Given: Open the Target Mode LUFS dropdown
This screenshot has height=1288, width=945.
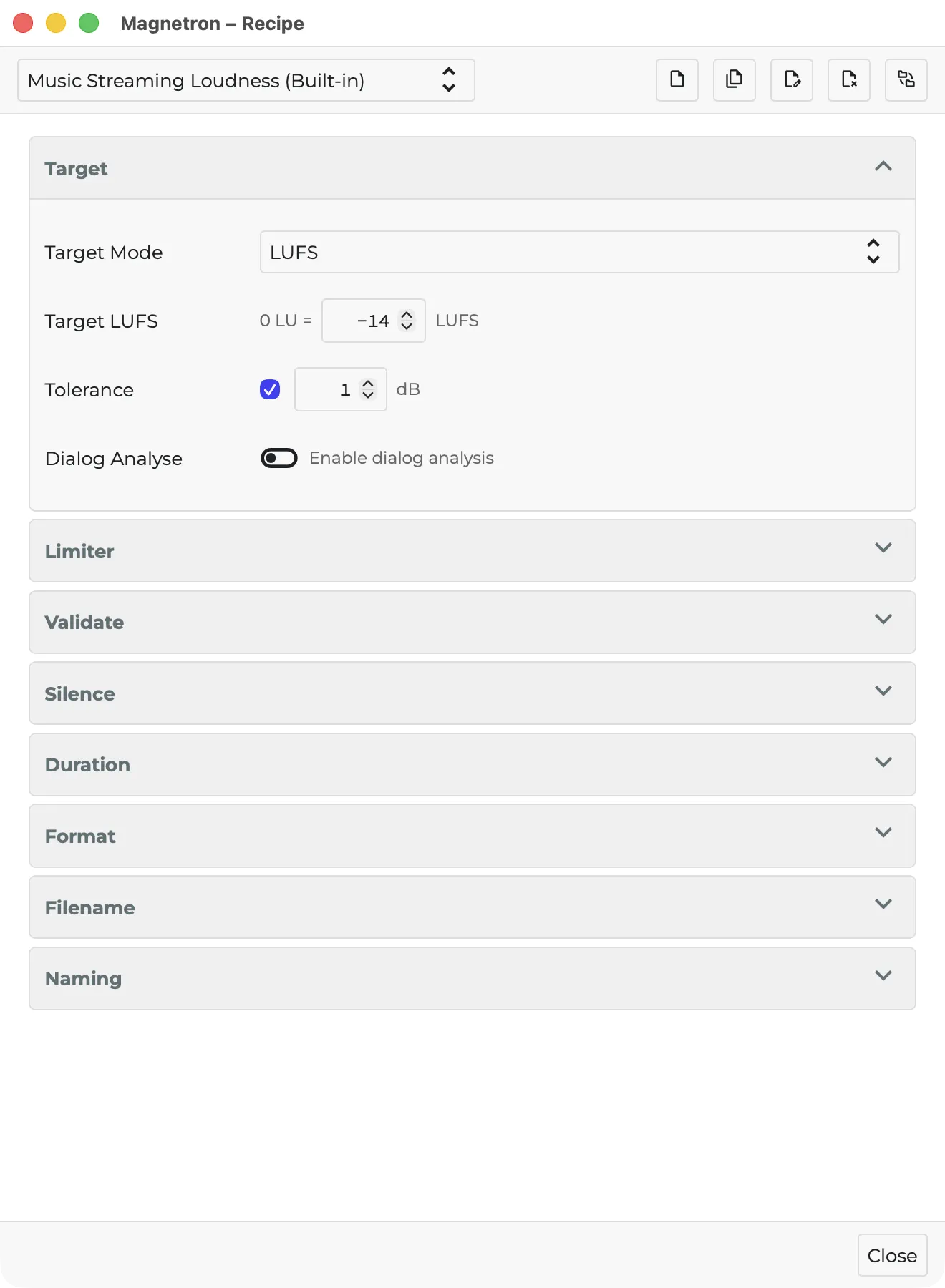Looking at the screenshot, I should 579,252.
